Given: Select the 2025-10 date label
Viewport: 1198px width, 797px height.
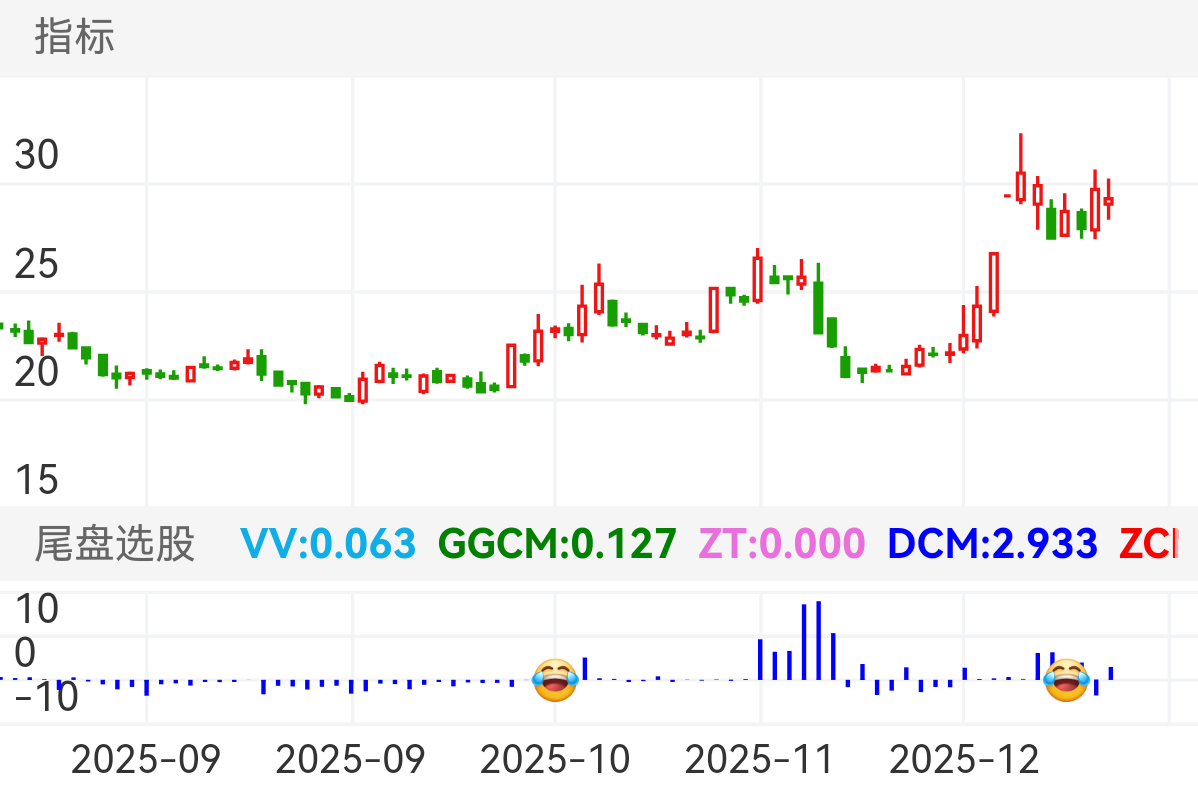Looking at the screenshot, I should 555,760.
